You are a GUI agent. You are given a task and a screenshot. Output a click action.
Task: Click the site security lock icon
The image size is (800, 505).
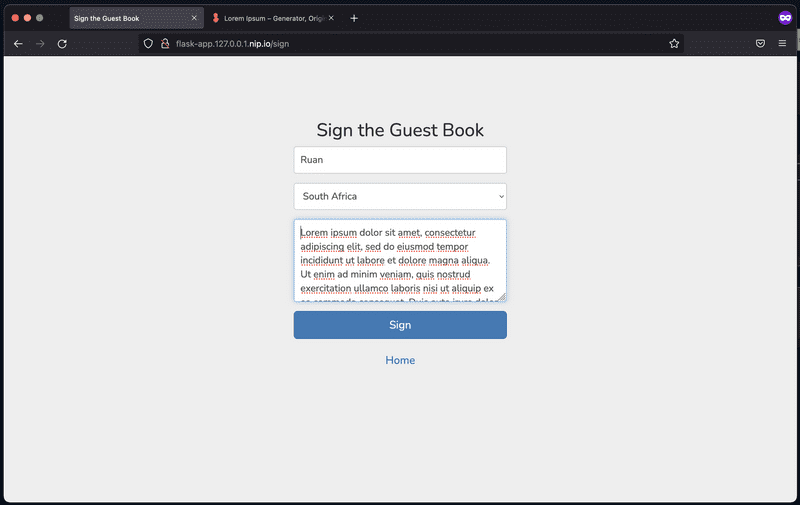click(165, 44)
